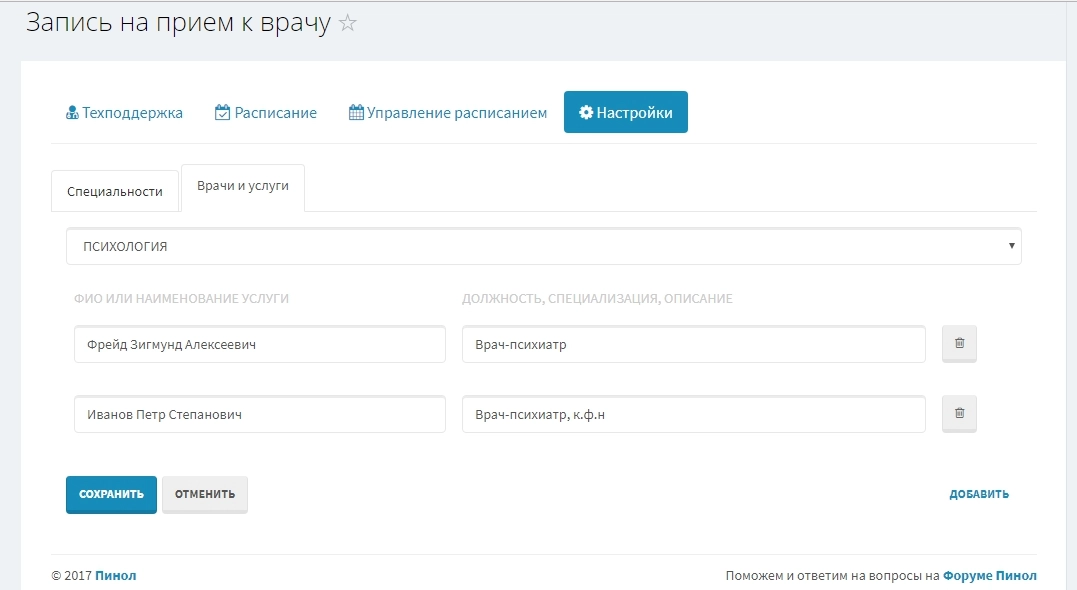Click the favorite star beside the page title

click(x=348, y=24)
